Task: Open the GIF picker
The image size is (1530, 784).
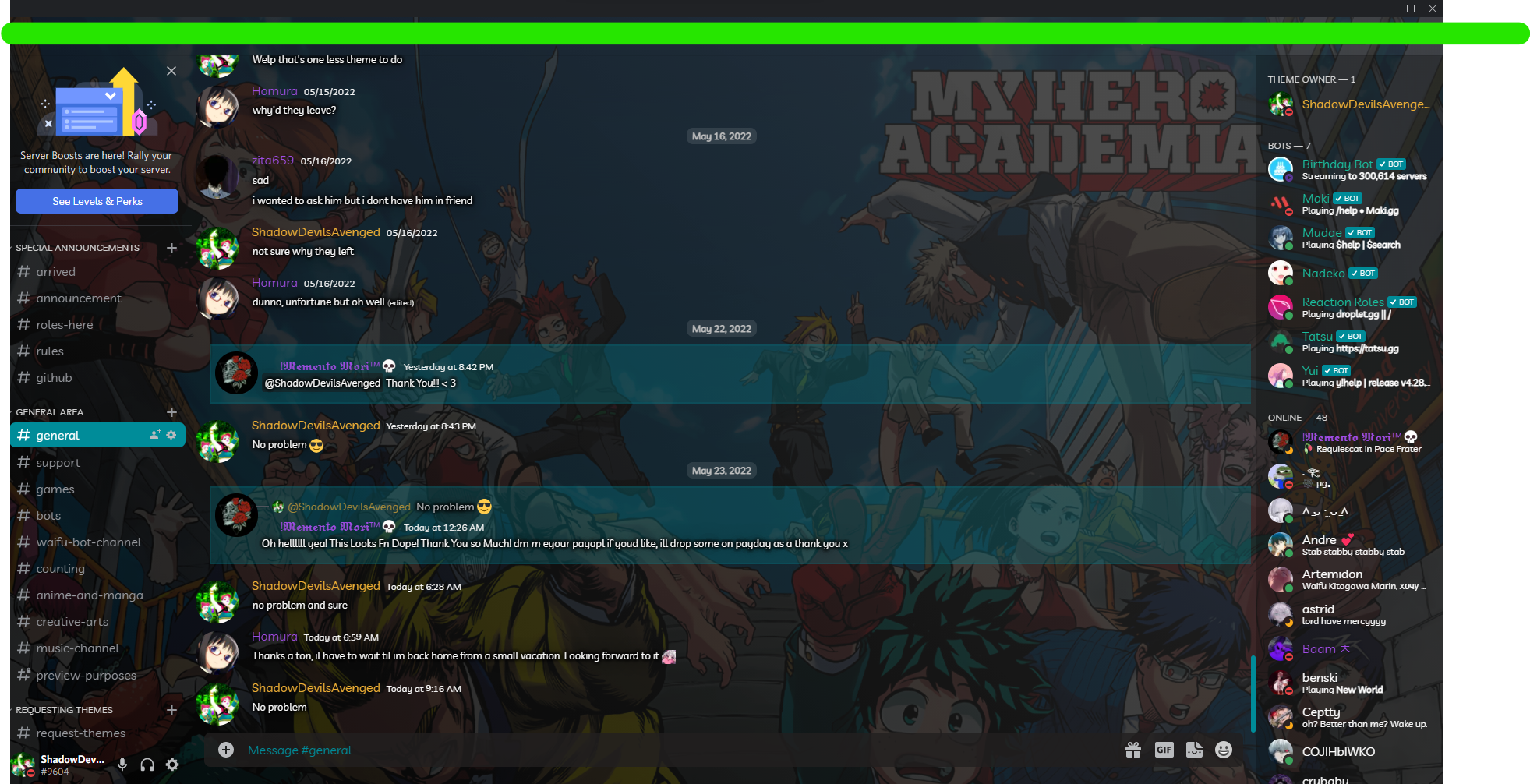Action: (1164, 750)
